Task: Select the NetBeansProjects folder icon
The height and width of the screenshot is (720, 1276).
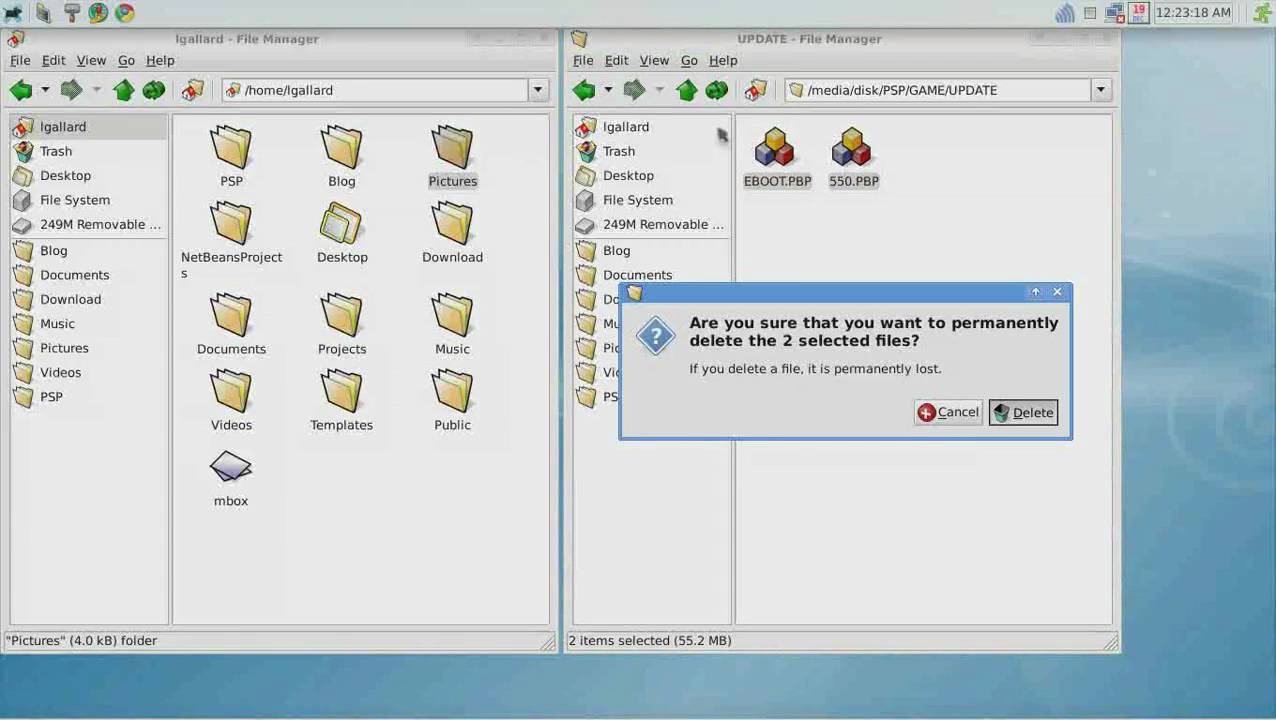Action: [x=231, y=224]
